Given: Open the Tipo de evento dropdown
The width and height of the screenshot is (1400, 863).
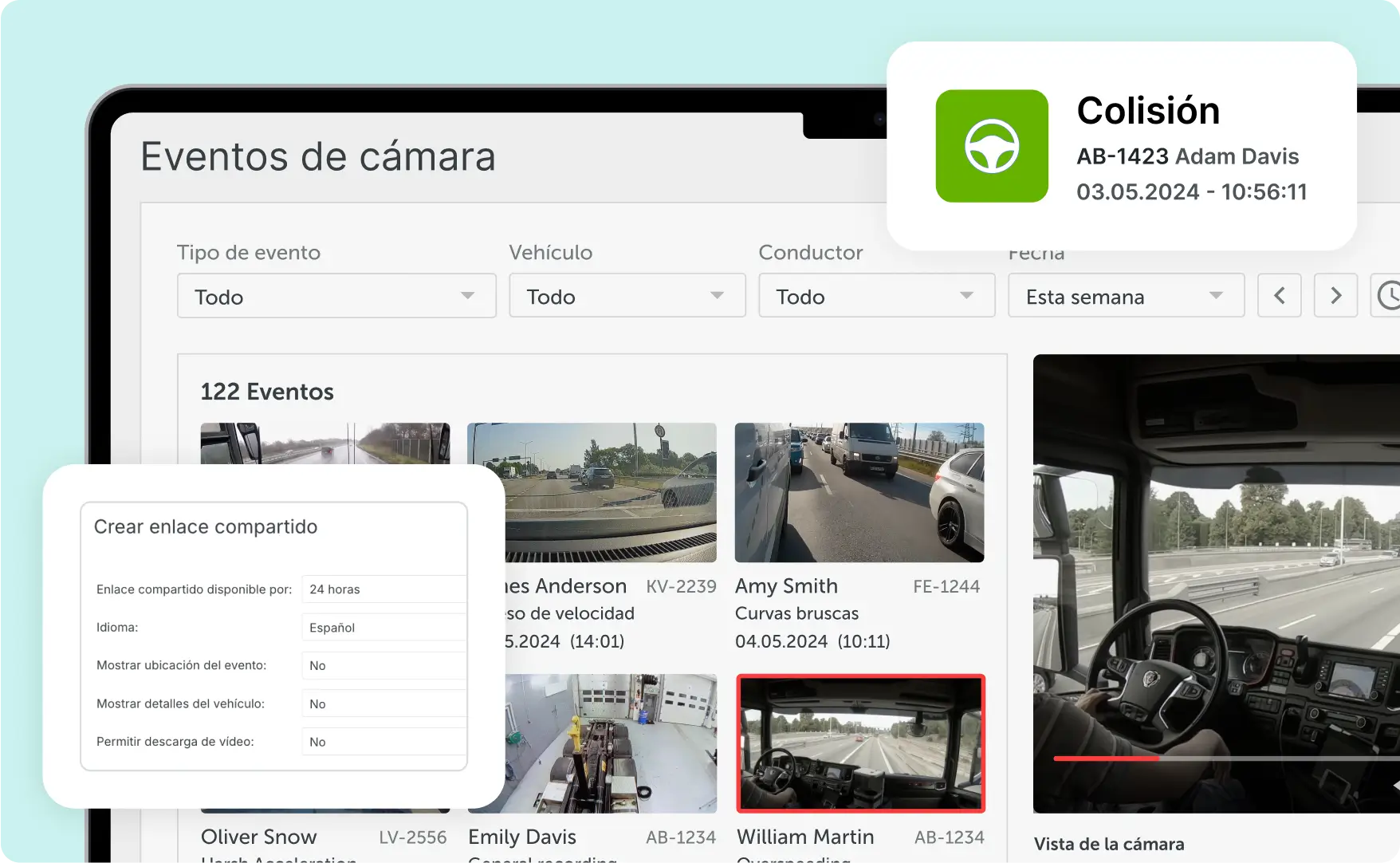Looking at the screenshot, I should 336,296.
